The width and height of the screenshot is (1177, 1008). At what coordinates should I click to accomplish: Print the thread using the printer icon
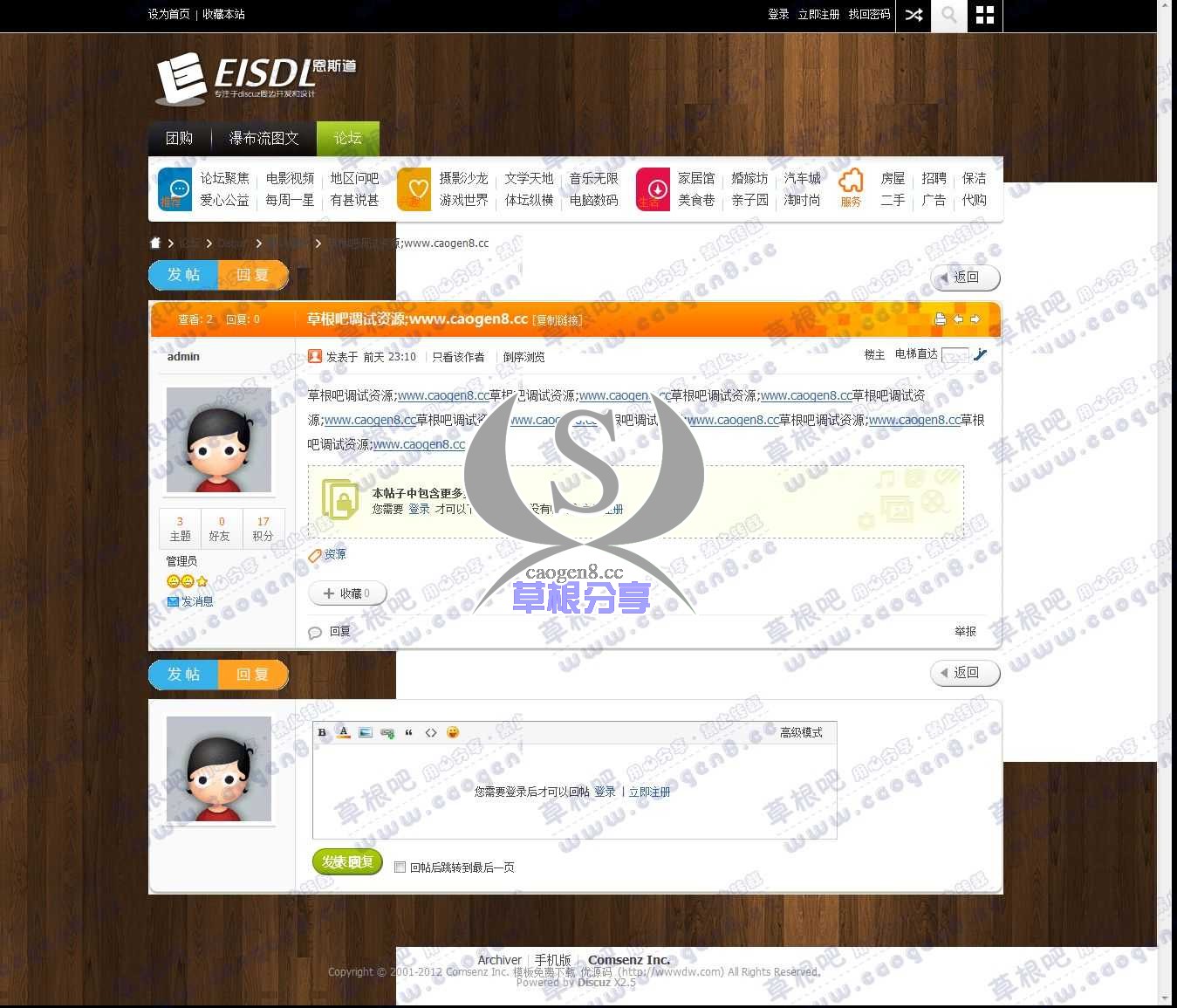[940, 319]
